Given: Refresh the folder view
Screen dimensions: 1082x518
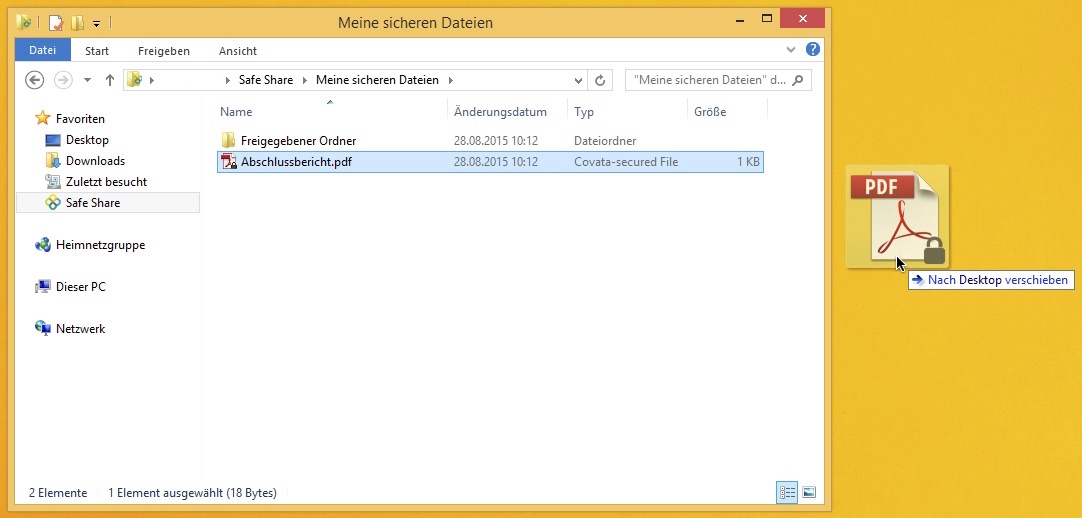Looking at the screenshot, I should point(600,81).
